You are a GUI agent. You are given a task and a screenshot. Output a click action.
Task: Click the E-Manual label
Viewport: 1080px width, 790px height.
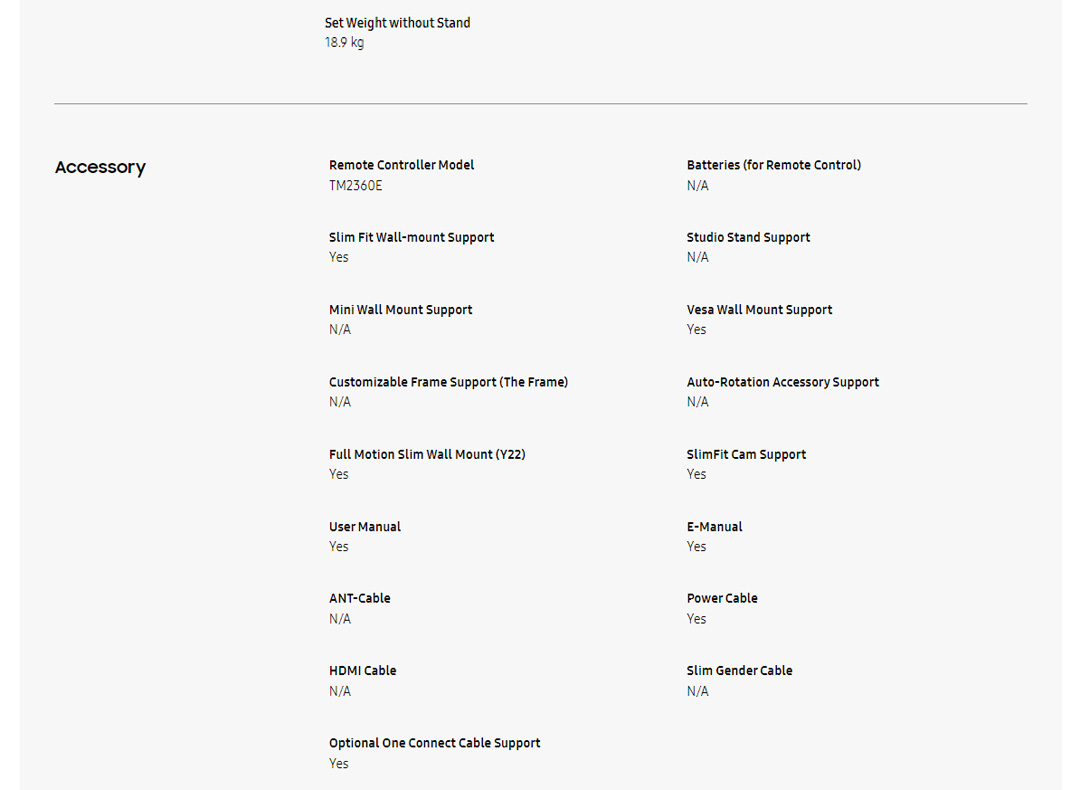tap(714, 527)
